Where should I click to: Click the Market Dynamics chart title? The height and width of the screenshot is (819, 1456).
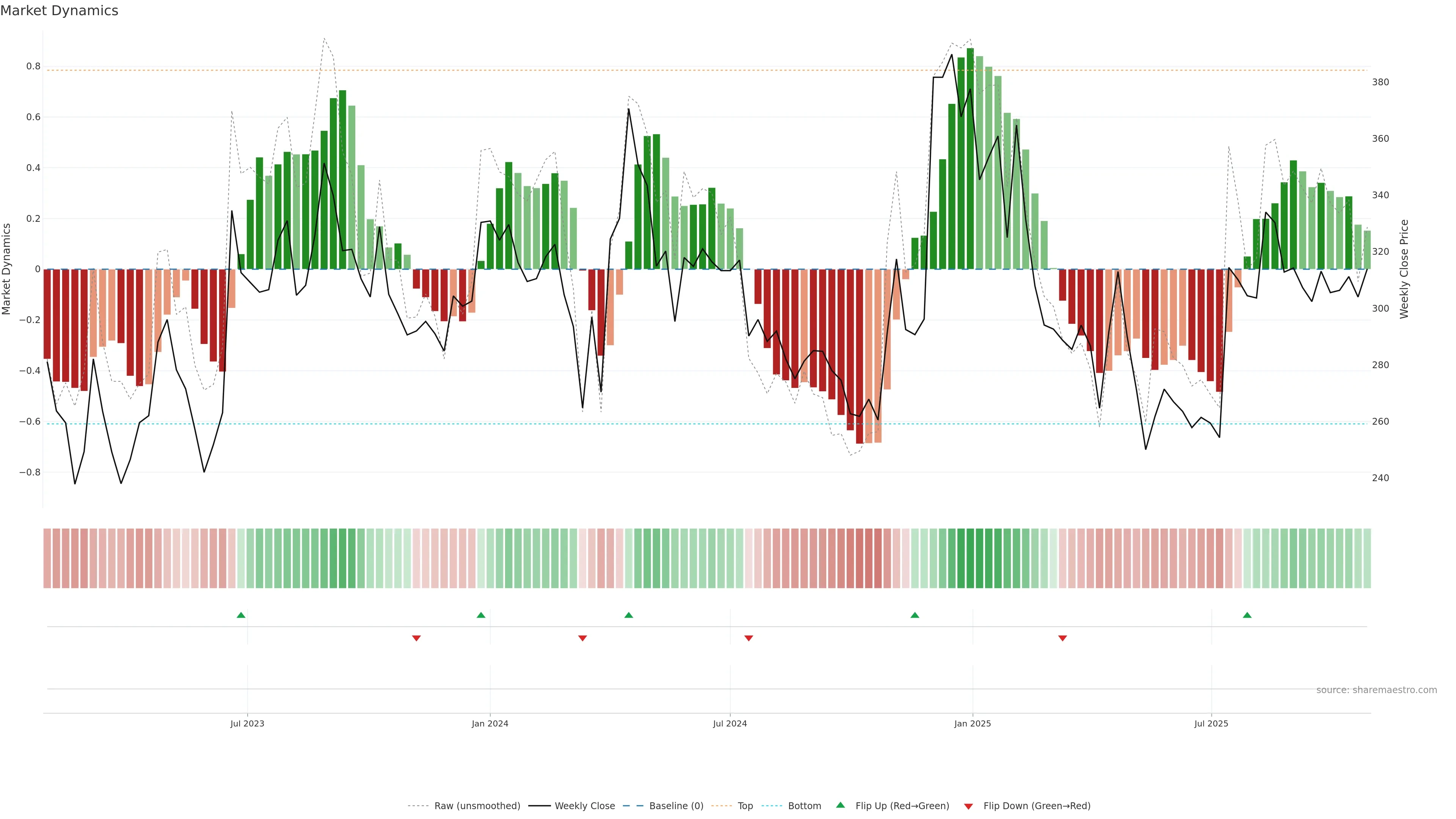click(60, 11)
